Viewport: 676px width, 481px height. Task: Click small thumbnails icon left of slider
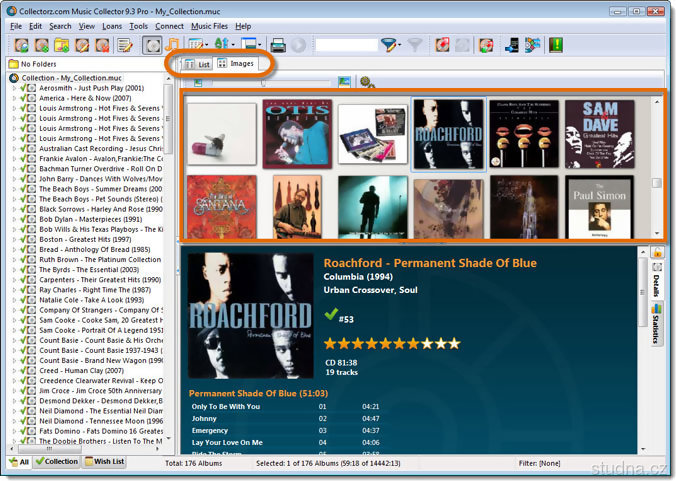coord(198,82)
